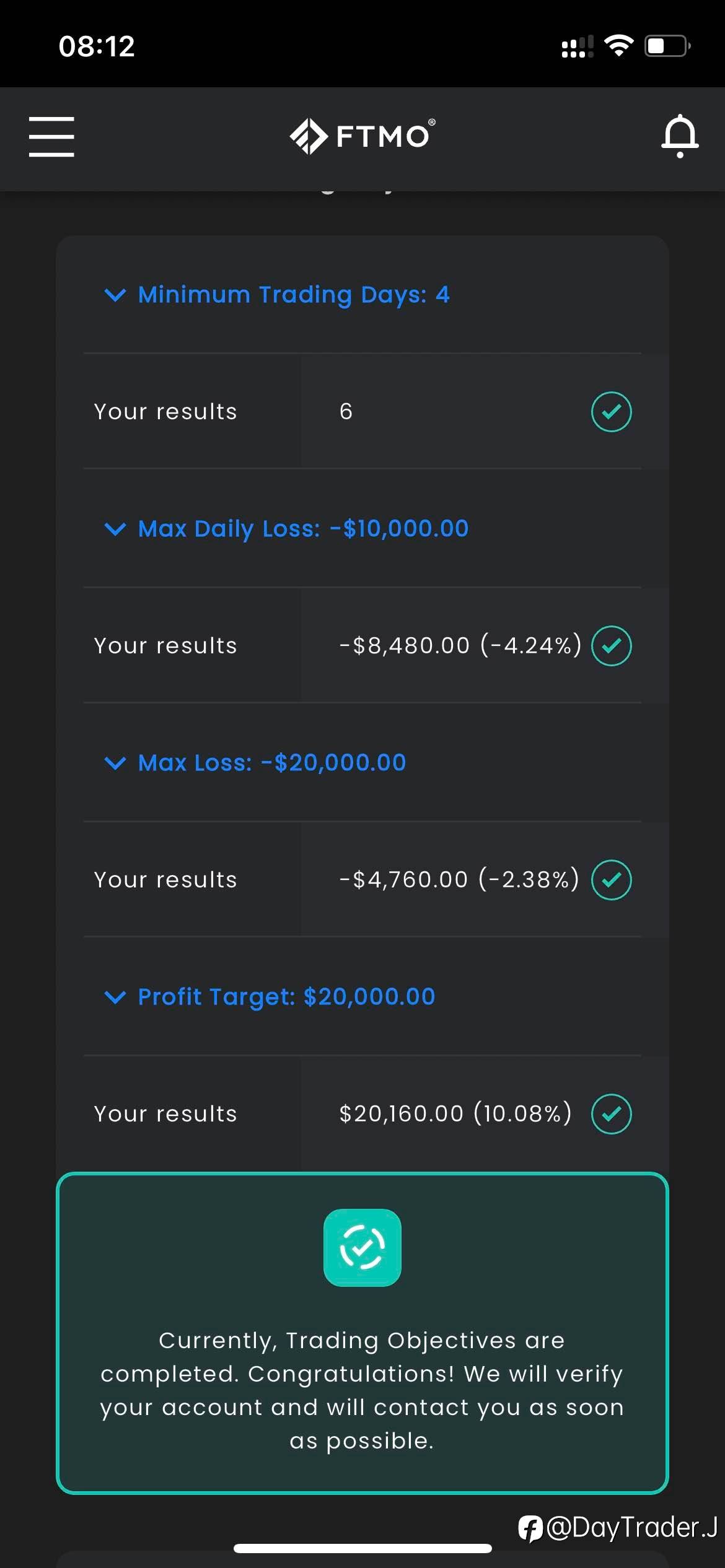Image resolution: width=725 pixels, height=1568 pixels.
Task: Tap the objectives completed badge icon
Action: 362,1247
